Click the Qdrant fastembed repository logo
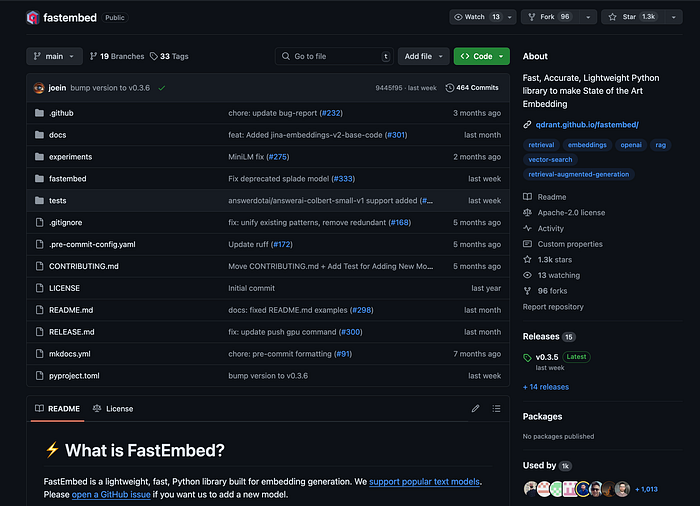Image resolution: width=700 pixels, height=506 pixels. pyautogui.click(x=32, y=17)
